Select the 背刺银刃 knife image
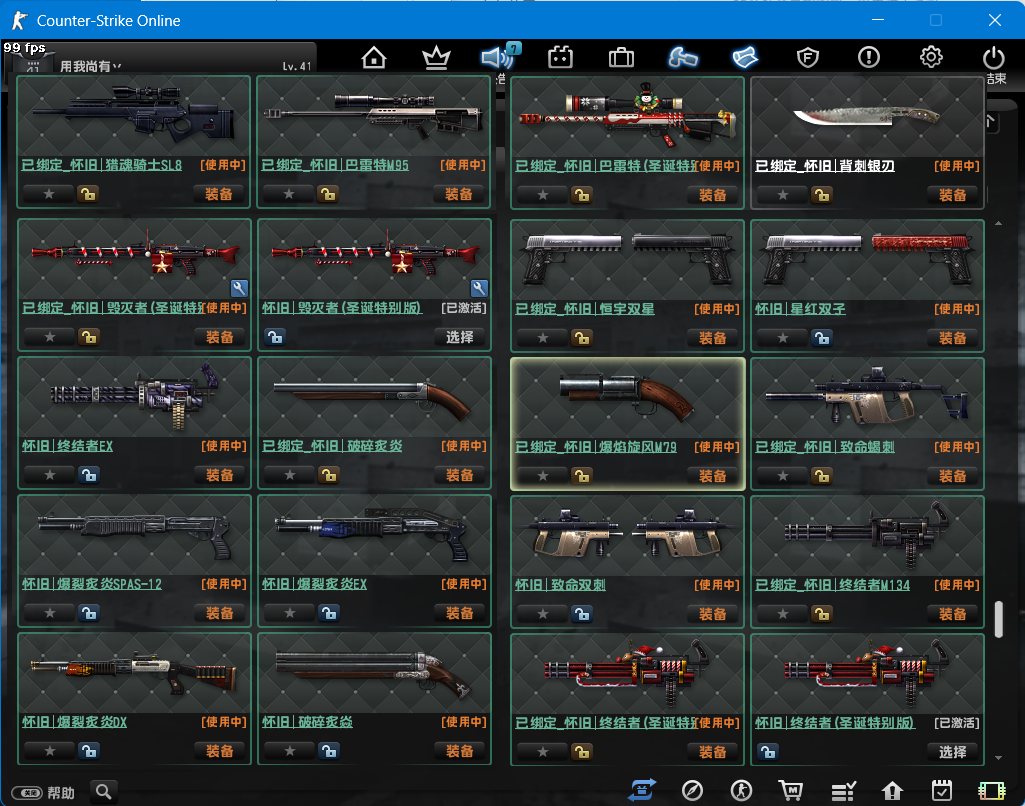This screenshot has width=1025, height=806. click(x=867, y=117)
